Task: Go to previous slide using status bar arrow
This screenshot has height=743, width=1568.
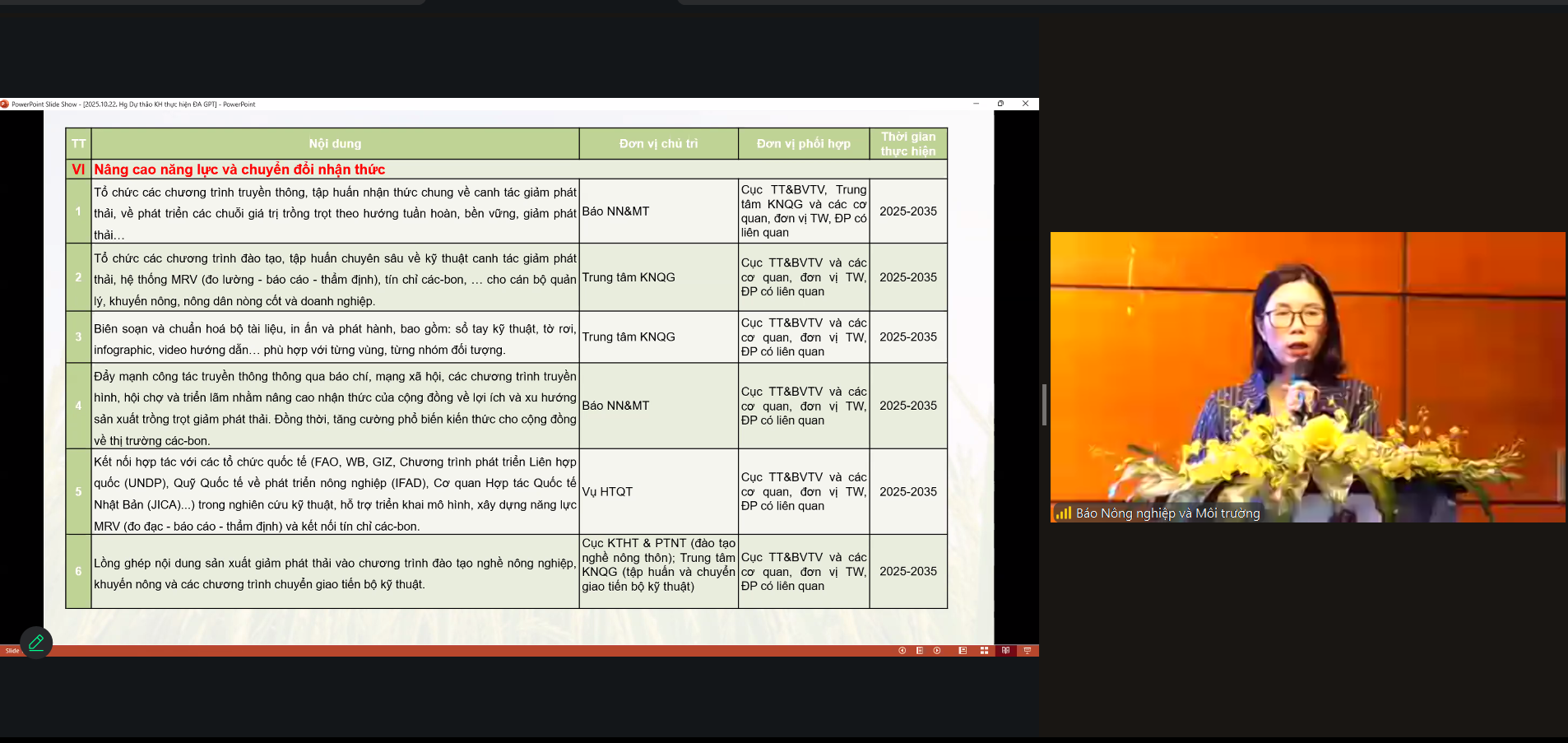Action: (902, 651)
